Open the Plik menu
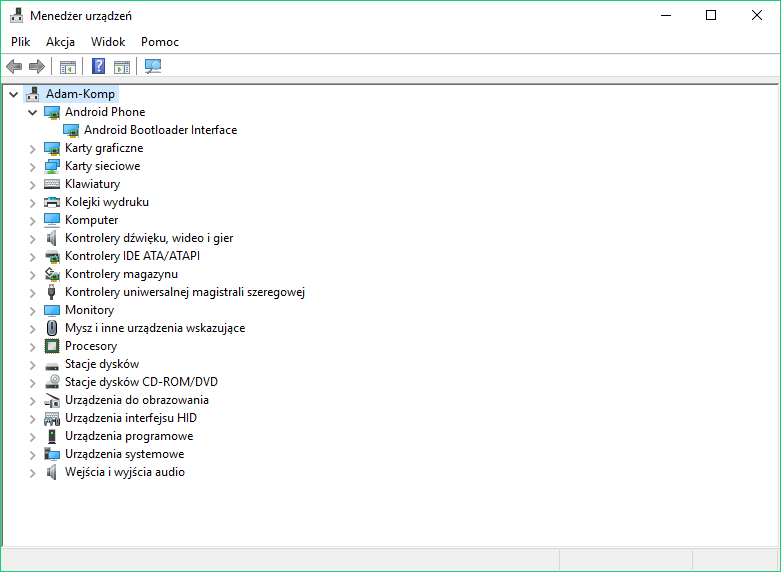This screenshot has width=781, height=572. 21,42
